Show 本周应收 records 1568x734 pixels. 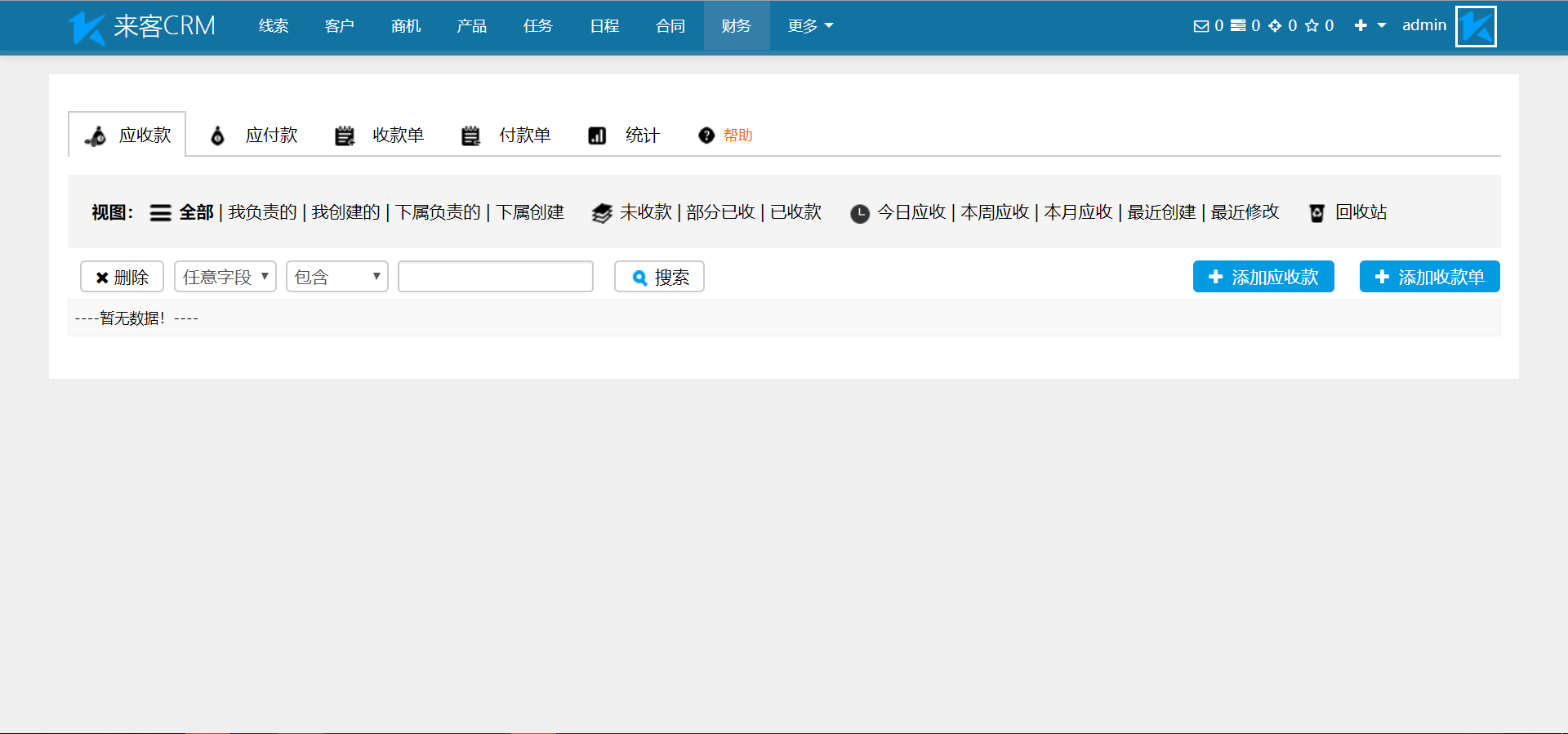click(995, 212)
